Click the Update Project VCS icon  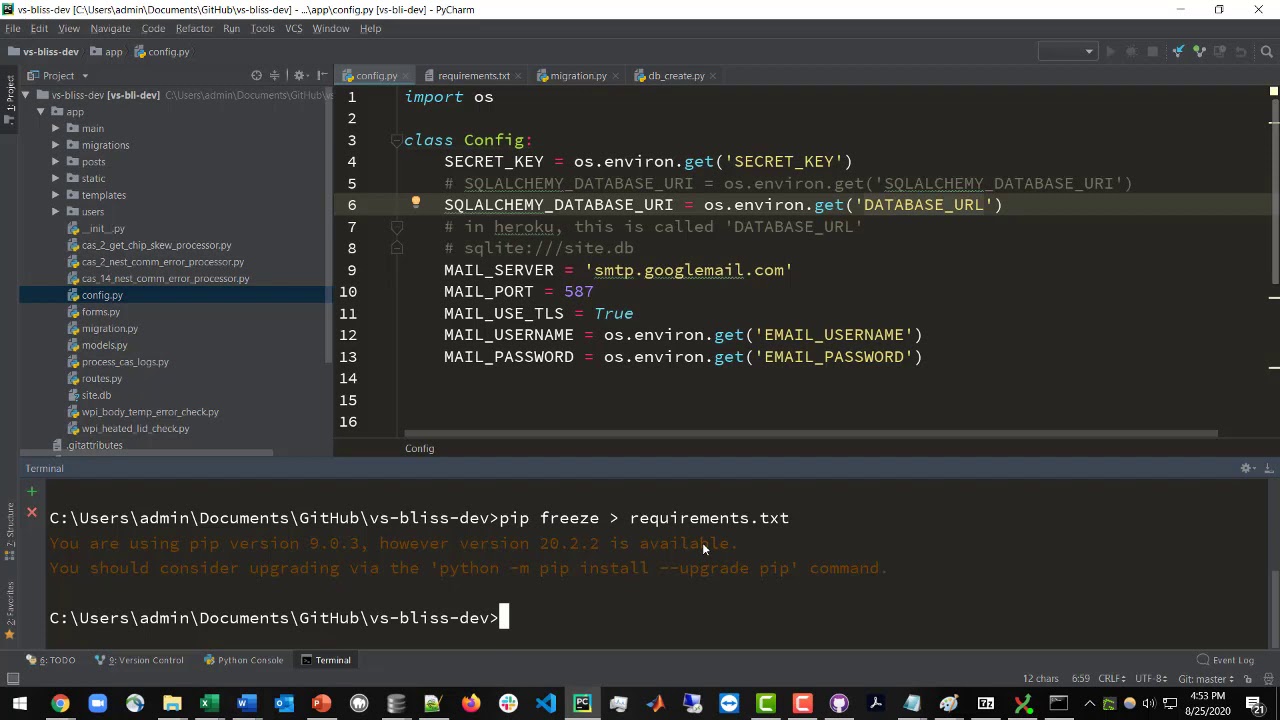(x=1178, y=52)
